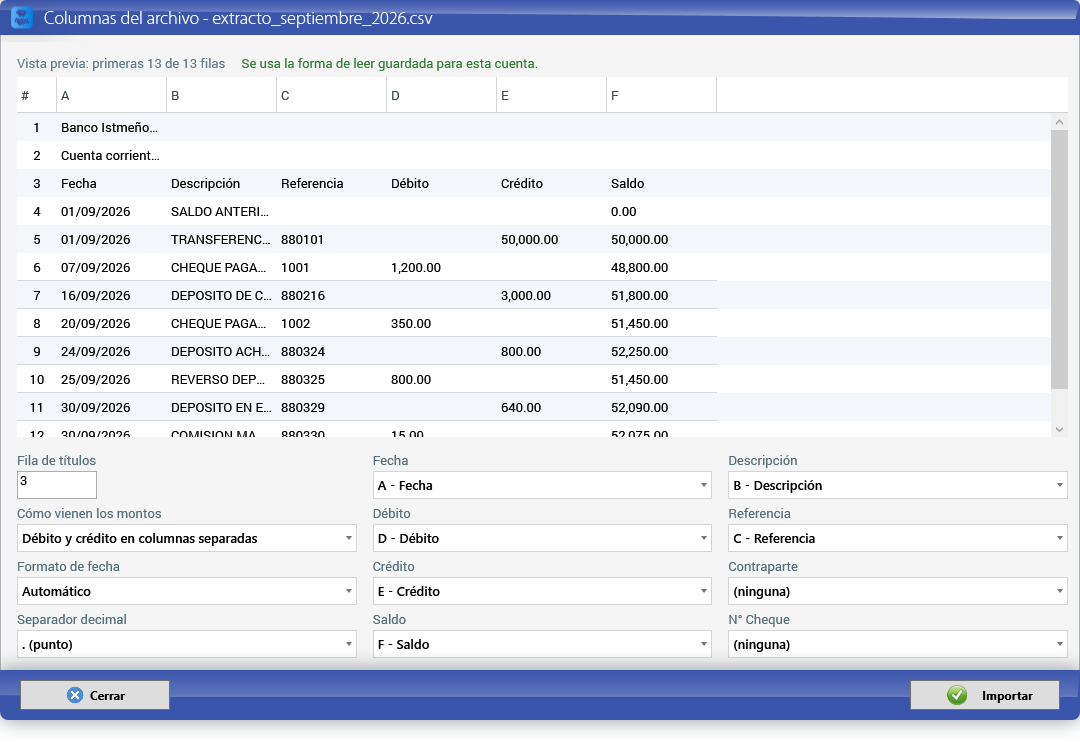Click the preview table's scroll-up arrow
1080x743 pixels.
[1059, 122]
